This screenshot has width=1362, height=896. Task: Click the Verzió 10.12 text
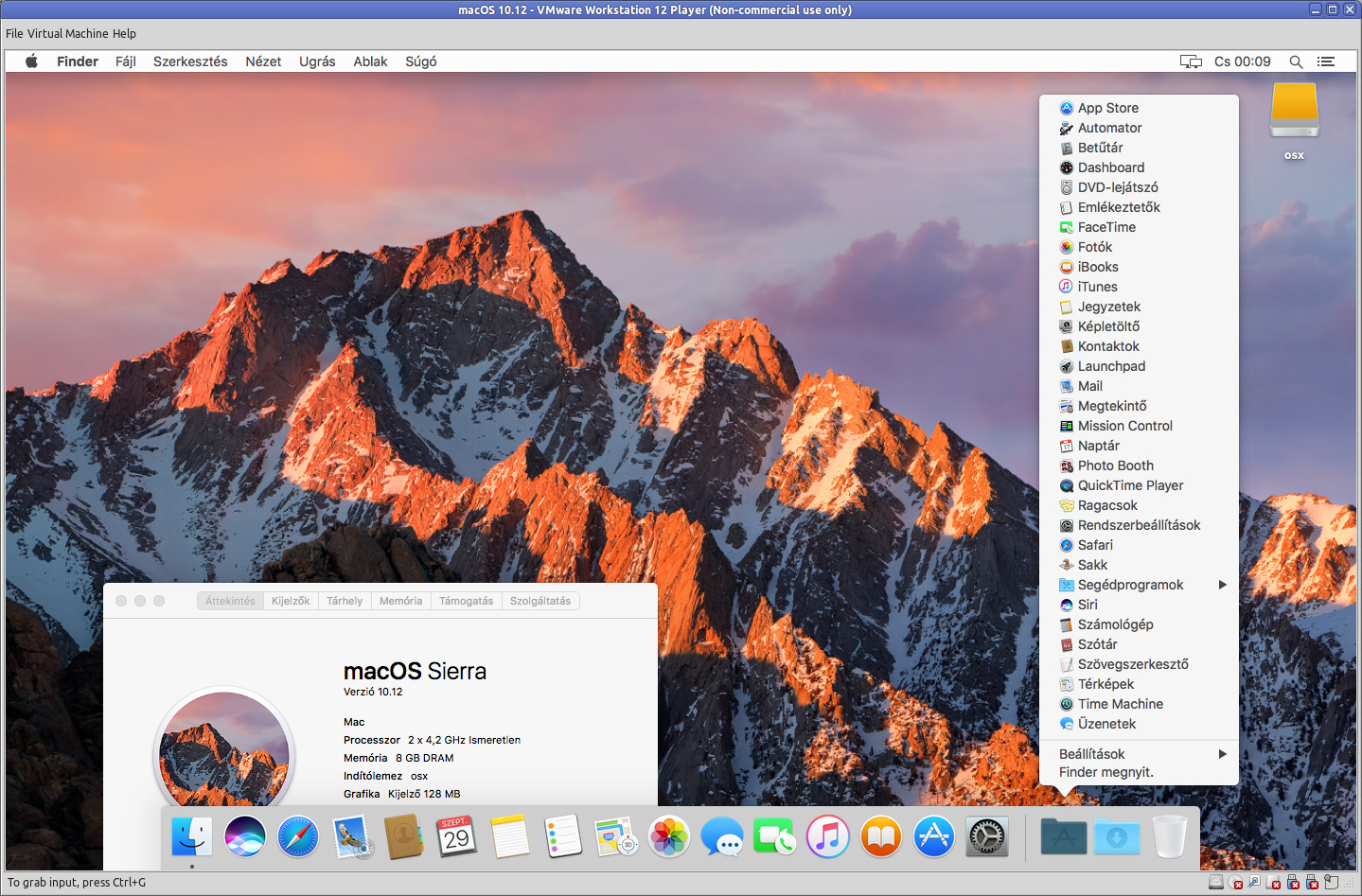tap(373, 692)
